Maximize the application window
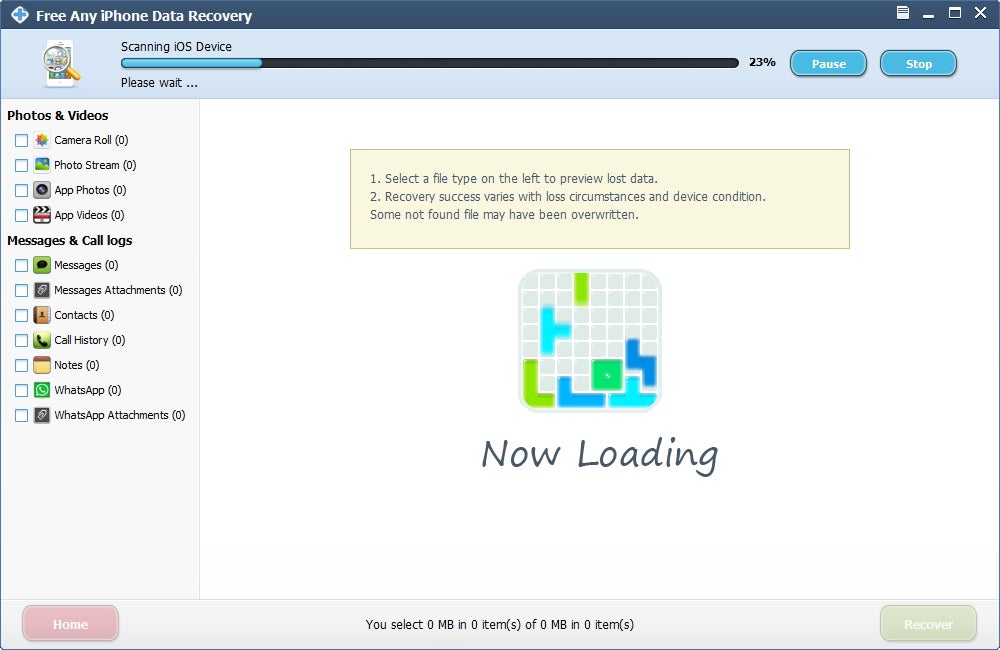 pos(955,13)
